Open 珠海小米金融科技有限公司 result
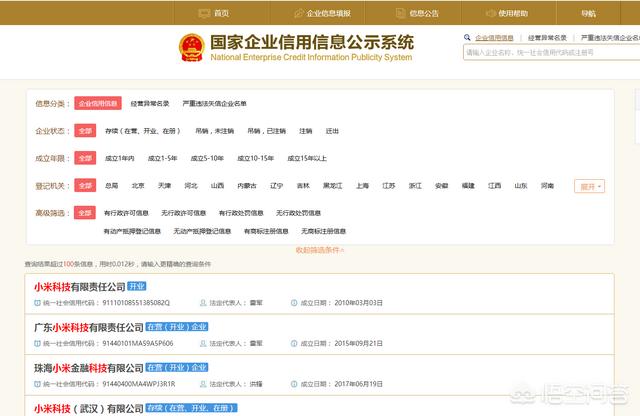640x416 pixels. 89,368
